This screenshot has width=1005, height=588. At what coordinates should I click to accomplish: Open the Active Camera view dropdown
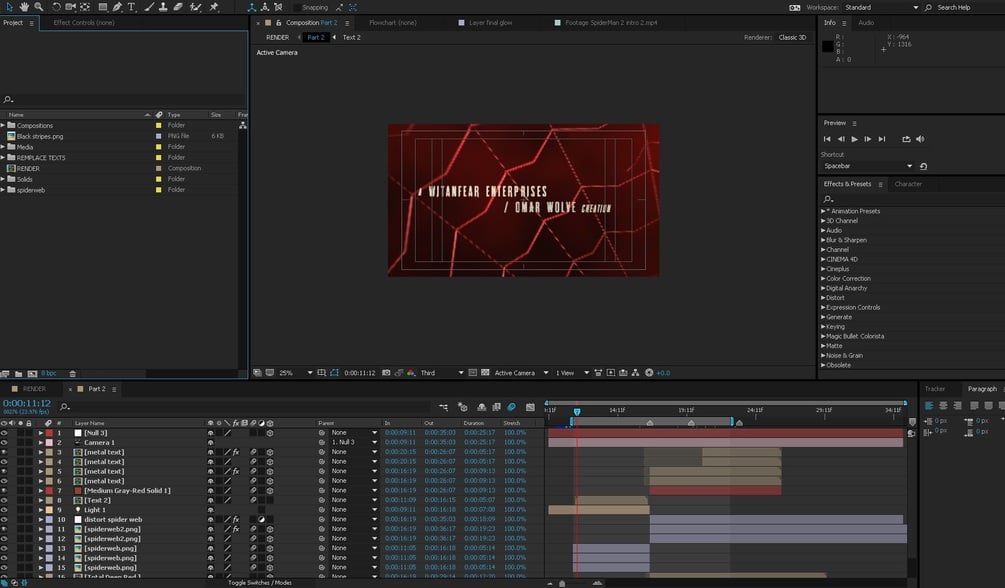coord(521,373)
